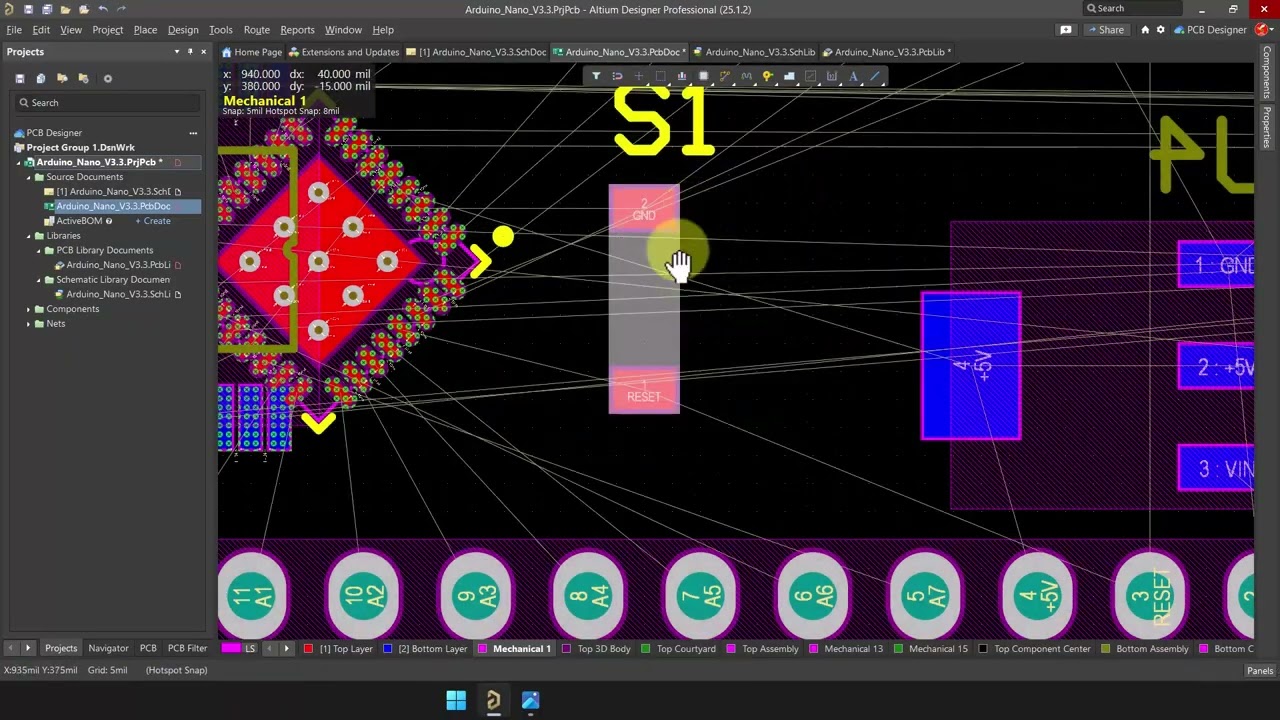
Task: Collapse the Source Documents folder
Action: coord(29,177)
